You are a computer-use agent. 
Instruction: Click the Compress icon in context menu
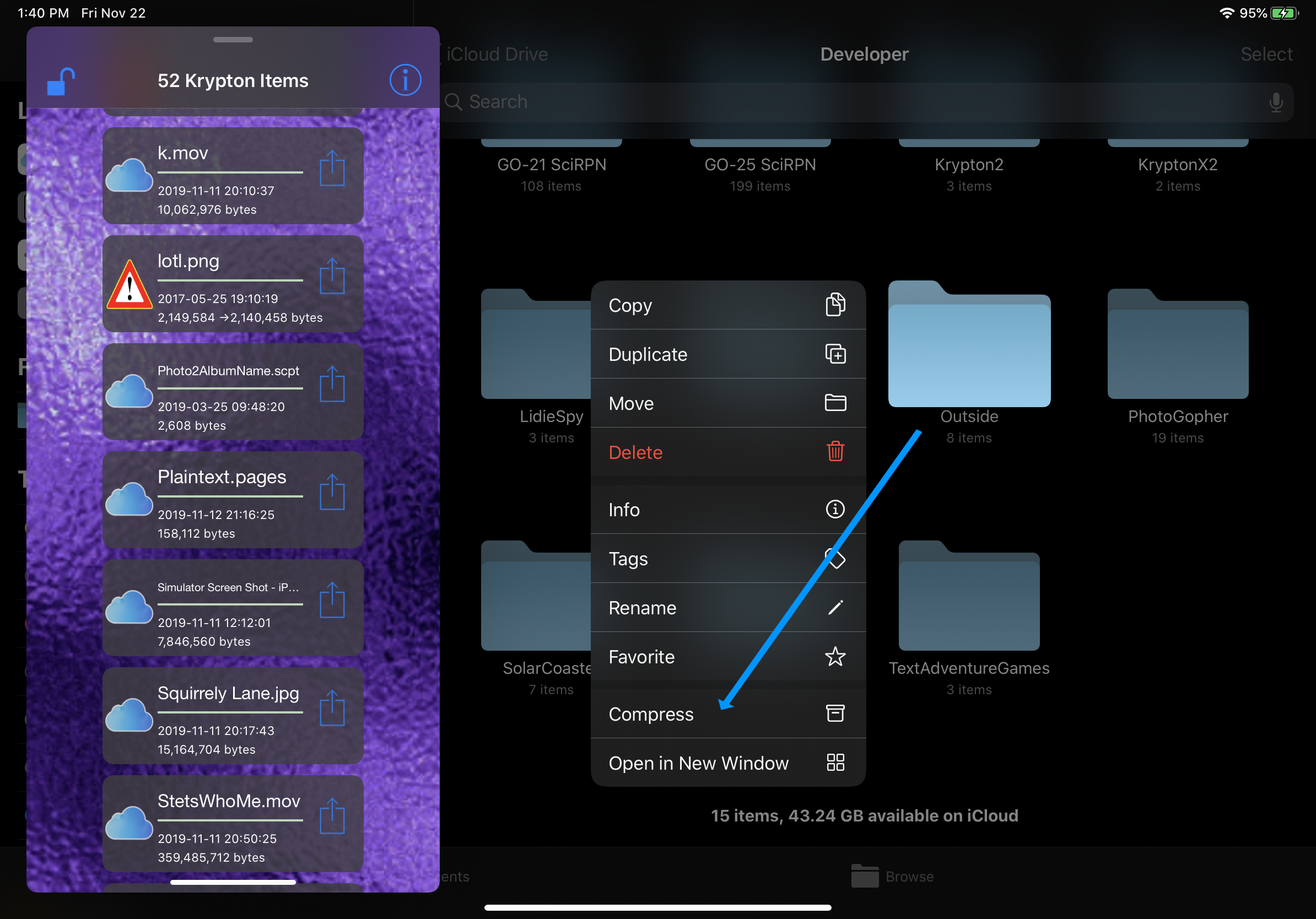point(835,713)
